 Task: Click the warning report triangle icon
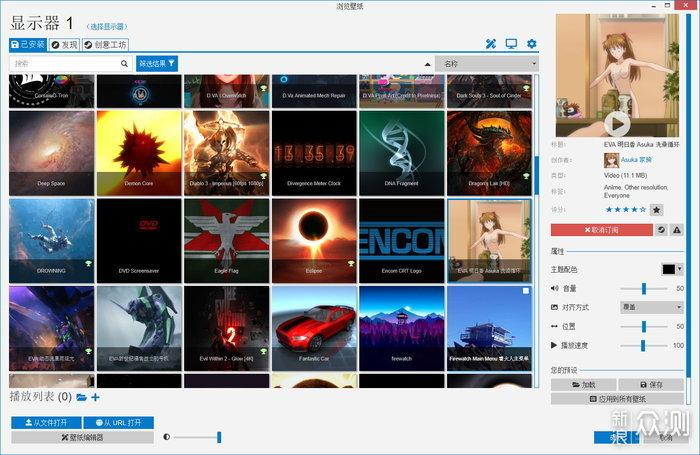tap(677, 230)
